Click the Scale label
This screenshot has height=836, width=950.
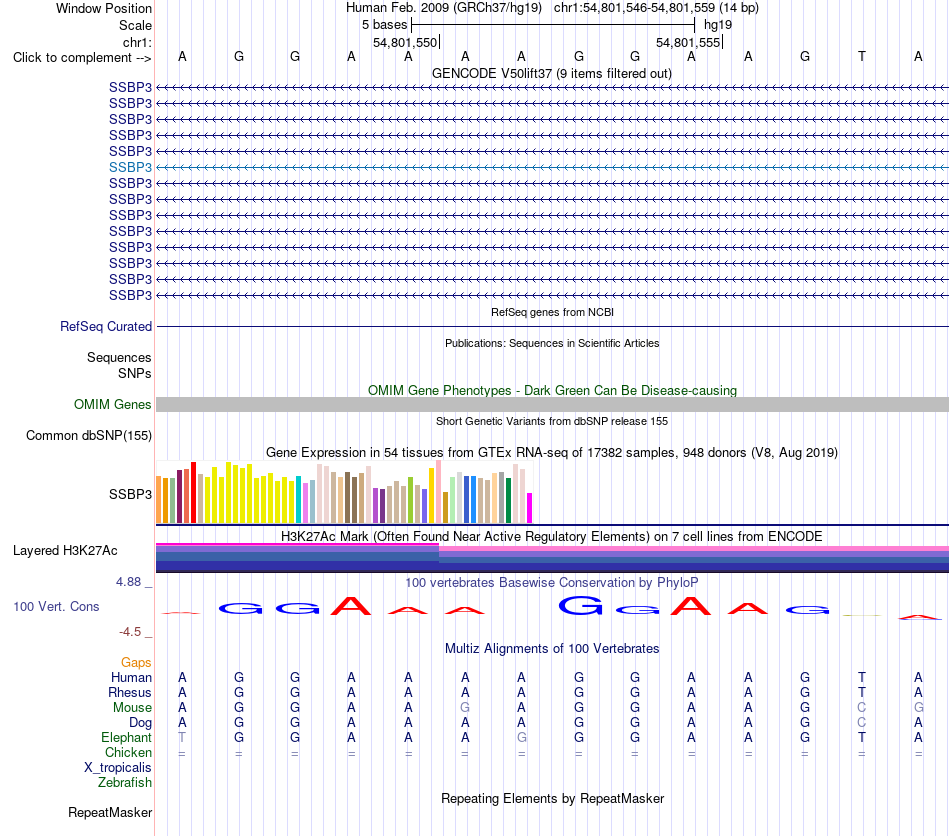pos(135,25)
